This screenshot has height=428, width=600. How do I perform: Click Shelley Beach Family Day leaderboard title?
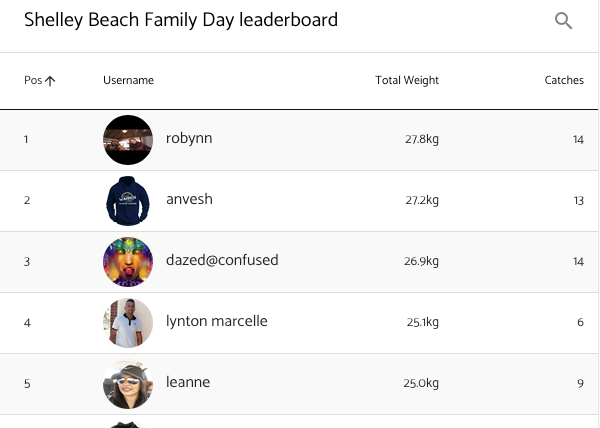point(181,20)
